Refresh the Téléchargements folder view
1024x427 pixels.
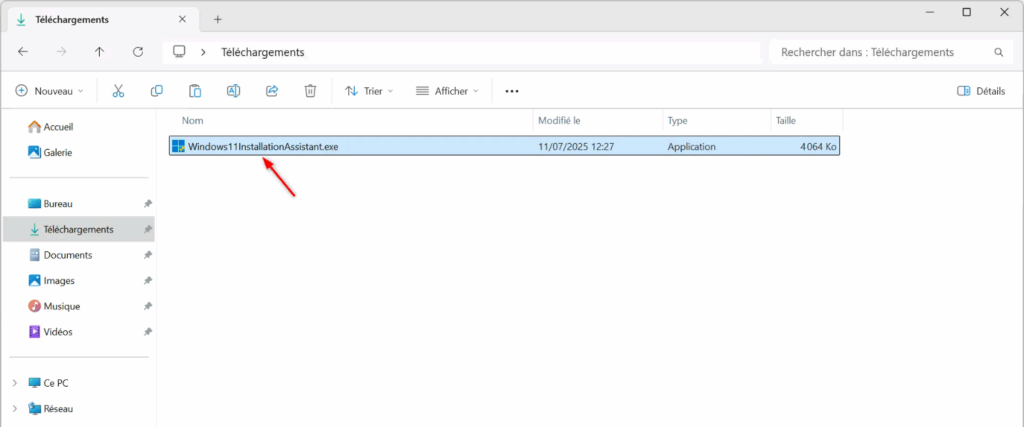(138, 52)
